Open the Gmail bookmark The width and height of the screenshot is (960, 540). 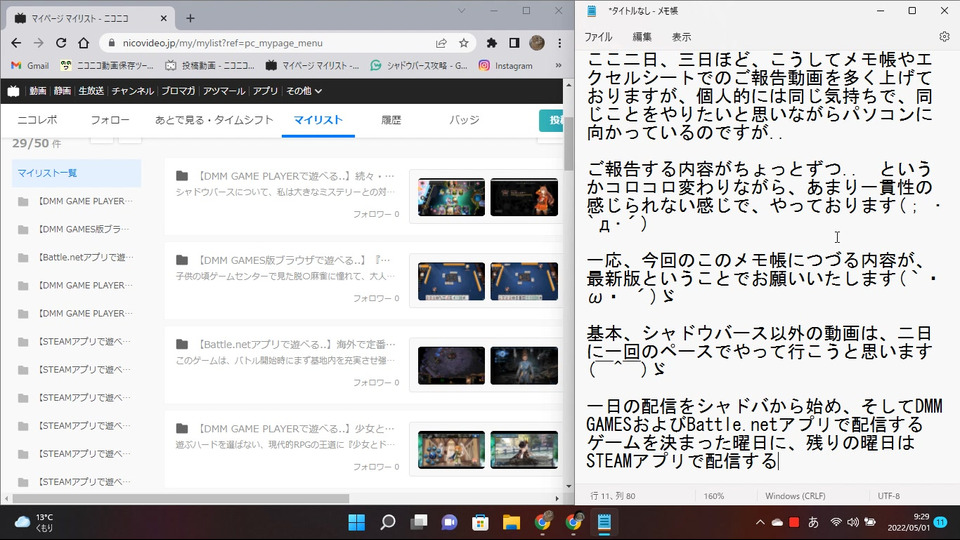(x=30, y=66)
